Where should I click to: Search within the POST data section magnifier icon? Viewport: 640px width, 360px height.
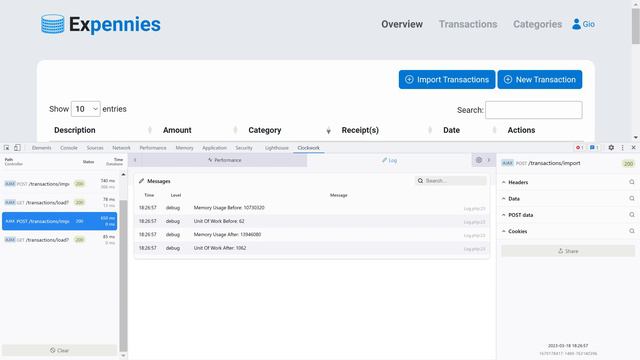point(632,215)
